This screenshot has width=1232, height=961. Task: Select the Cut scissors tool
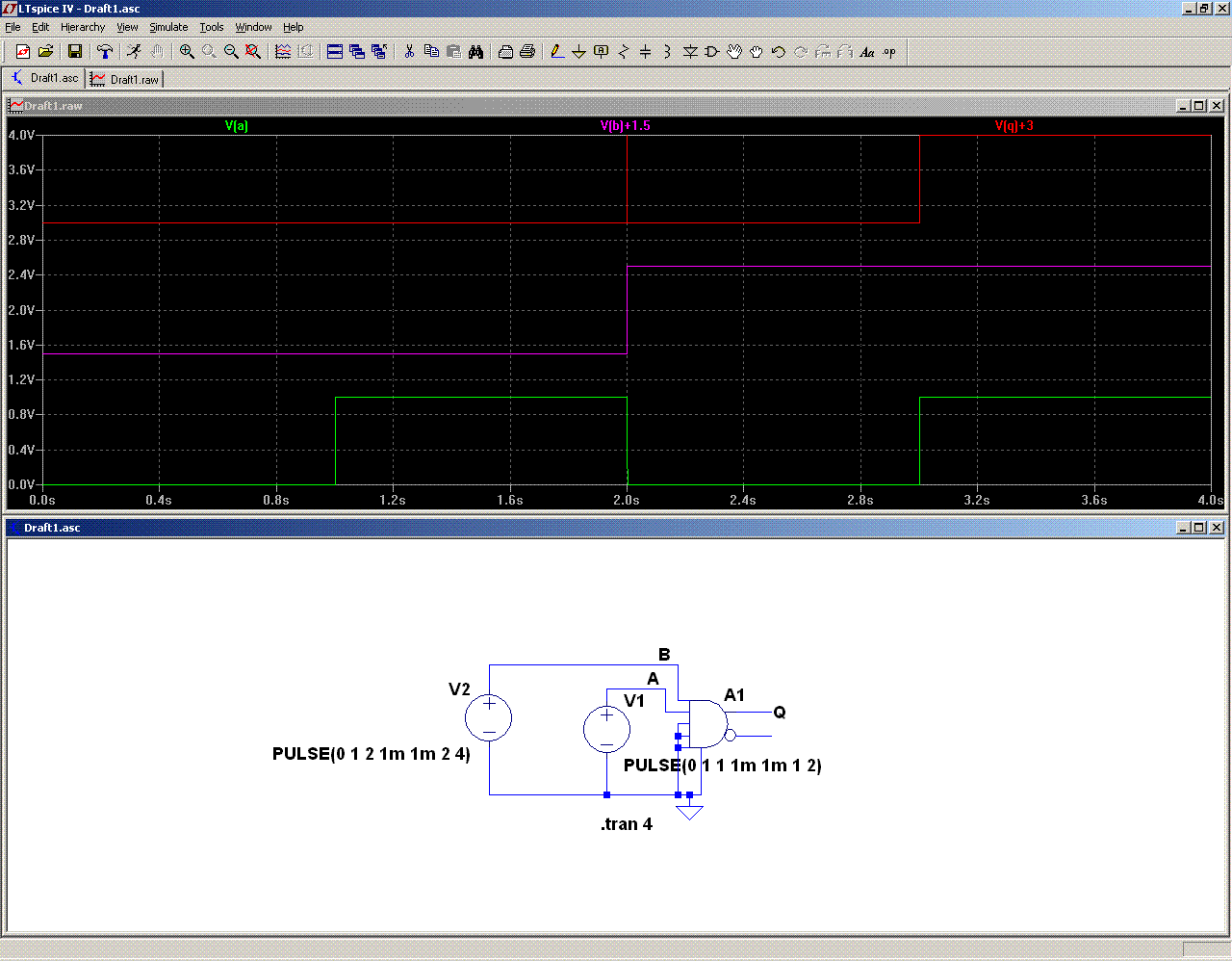(409, 52)
